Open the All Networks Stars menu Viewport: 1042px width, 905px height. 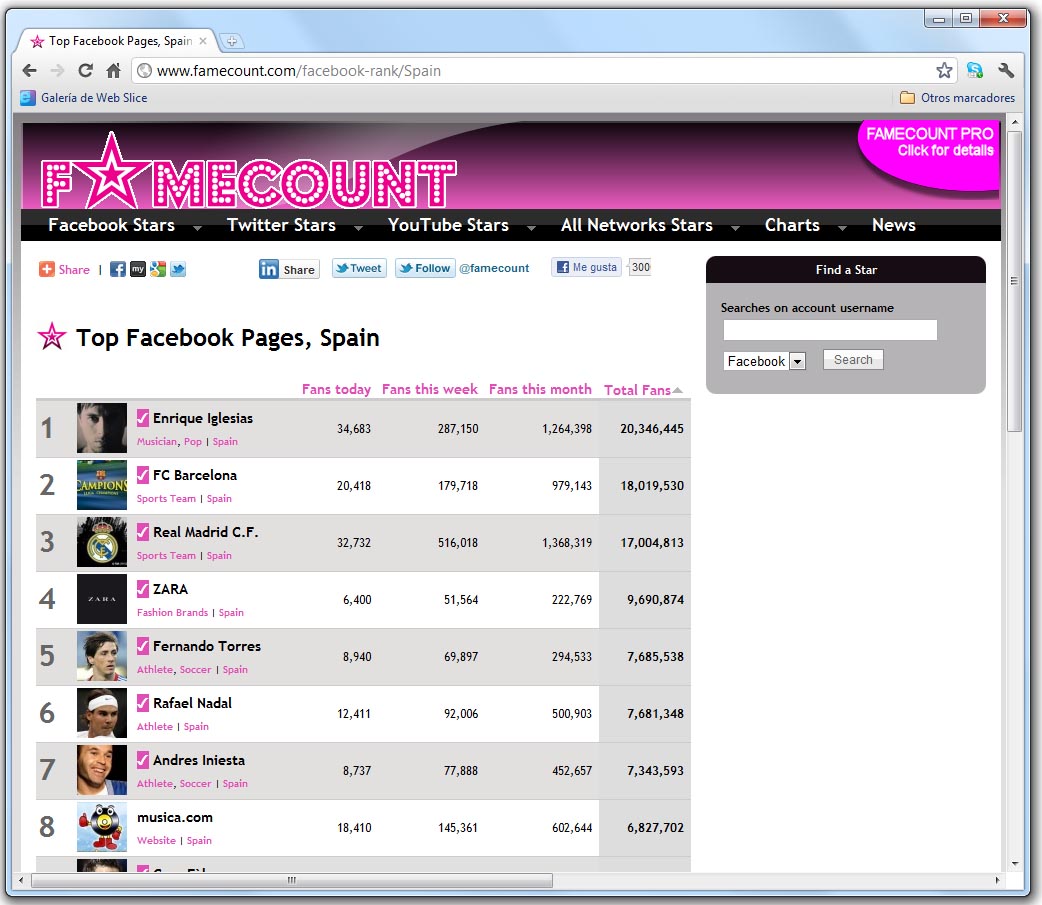(637, 225)
